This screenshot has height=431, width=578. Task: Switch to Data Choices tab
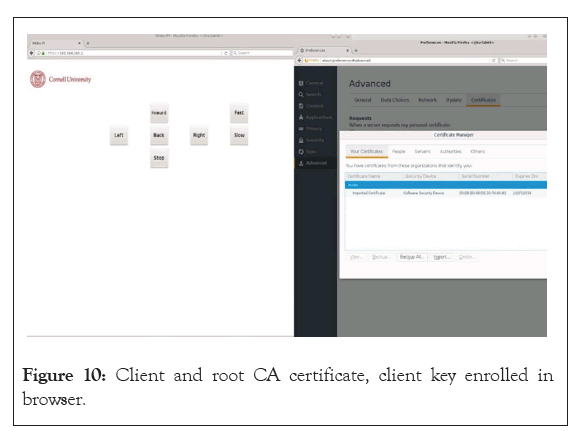click(395, 100)
